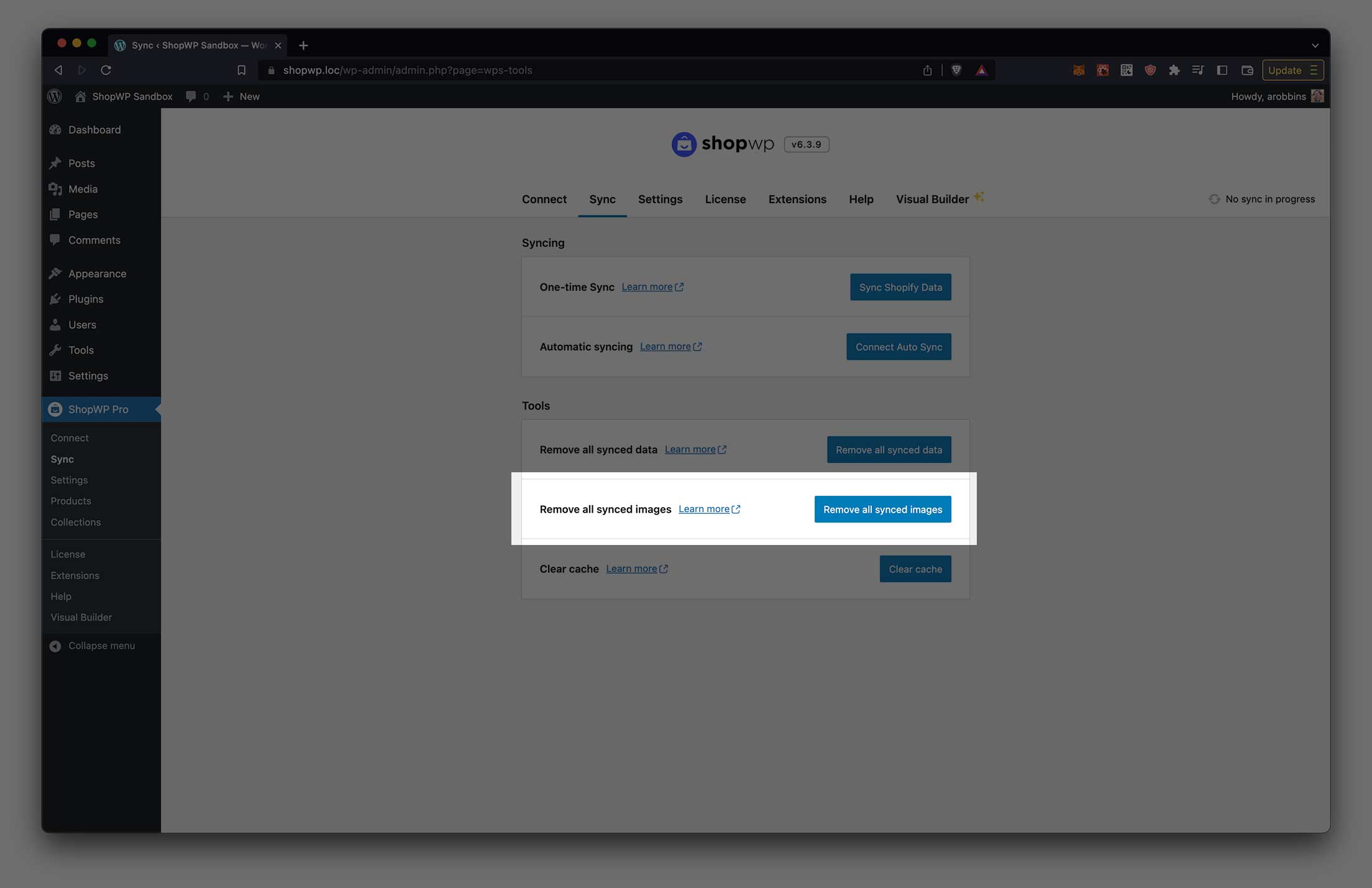Click the sync status icon near No sync in progress
This screenshot has width=1372, height=888.
point(1214,199)
